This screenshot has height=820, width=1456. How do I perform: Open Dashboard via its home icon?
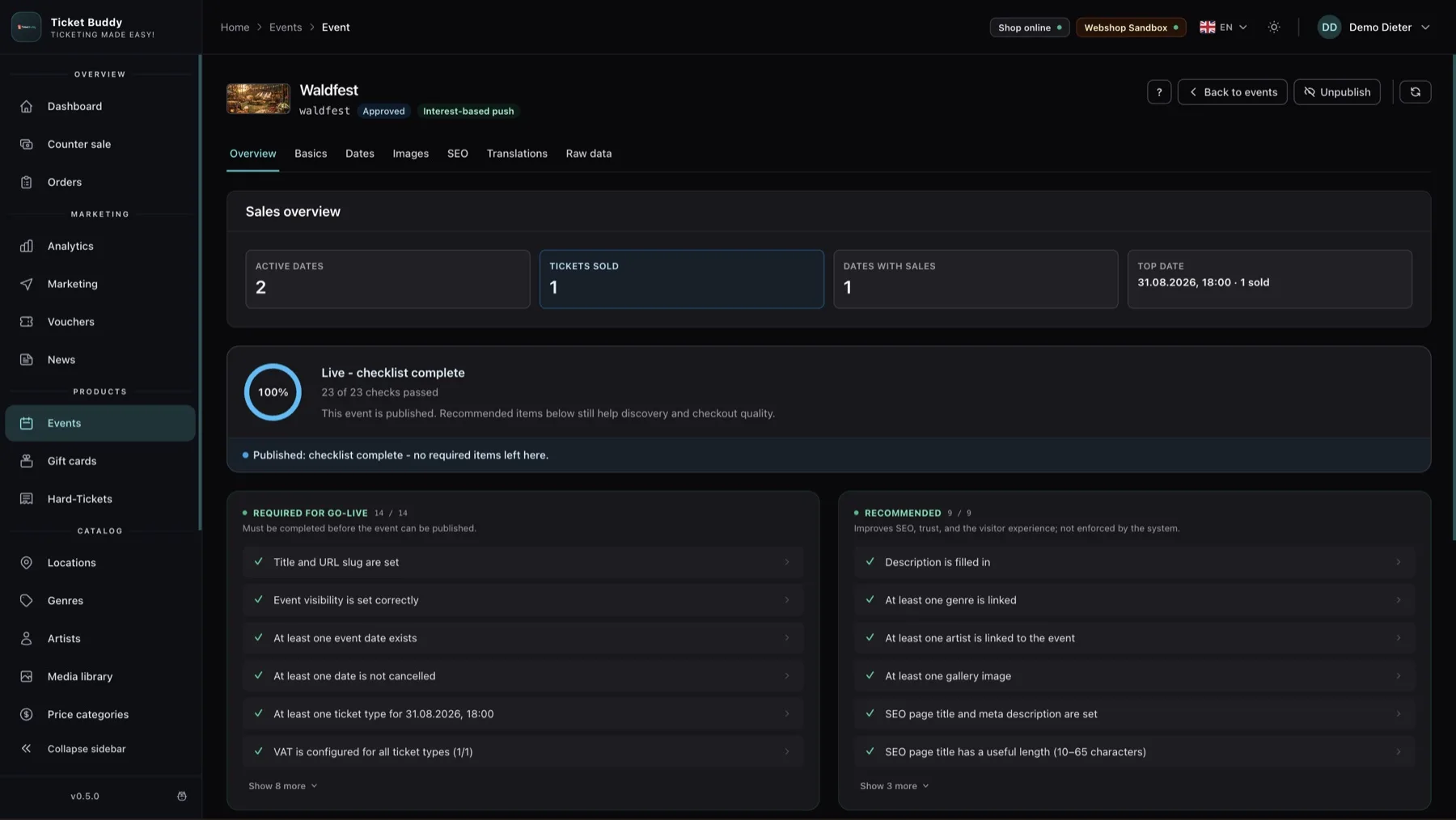click(x=26, y=106)
